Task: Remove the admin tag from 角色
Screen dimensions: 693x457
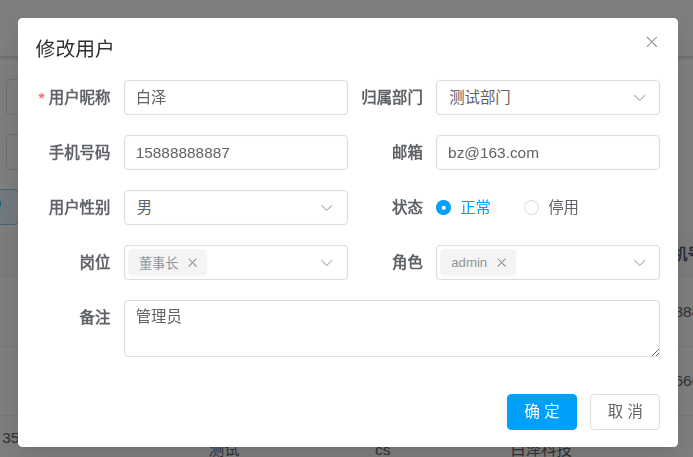Action: pyautogui.click(x=502, y=263)
